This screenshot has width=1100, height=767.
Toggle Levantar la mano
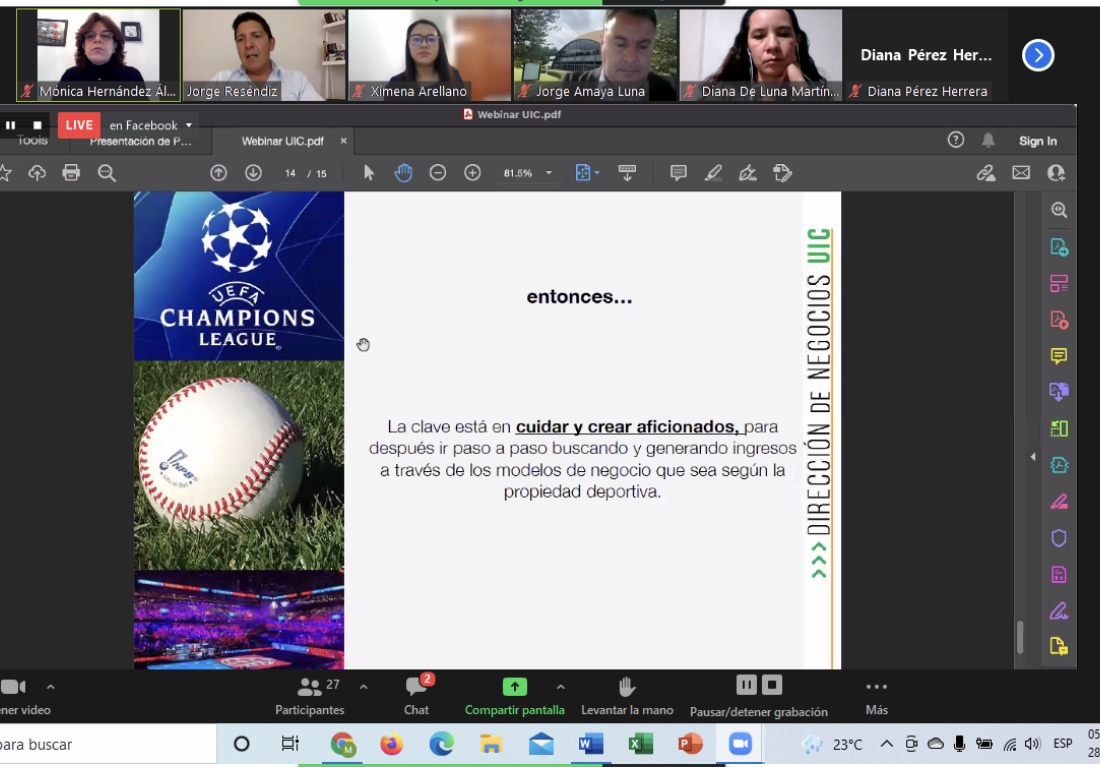tap(627, 695)
